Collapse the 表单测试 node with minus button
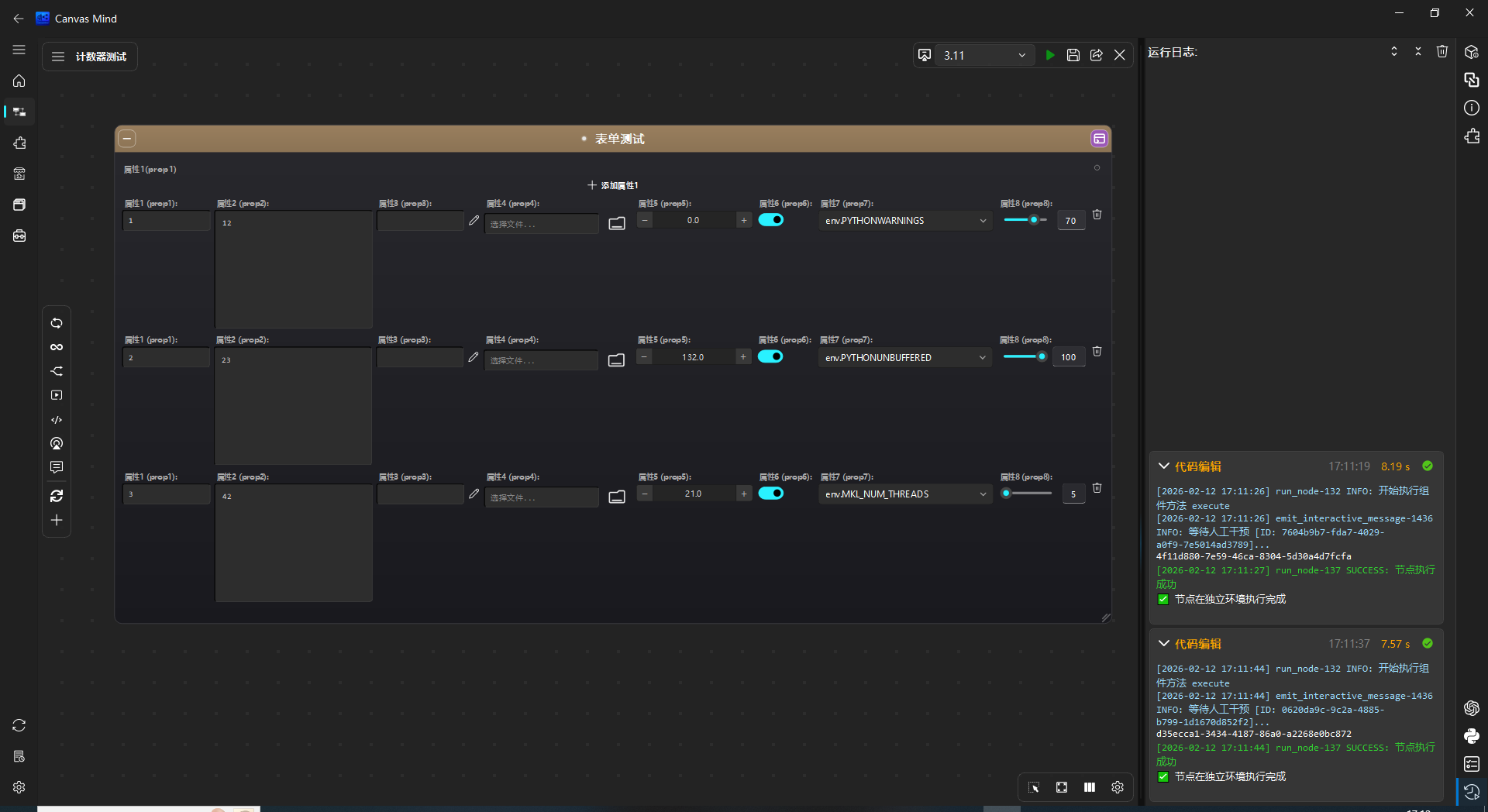Viewport: 1488px width, 812px height. click(x=127, y=139)
